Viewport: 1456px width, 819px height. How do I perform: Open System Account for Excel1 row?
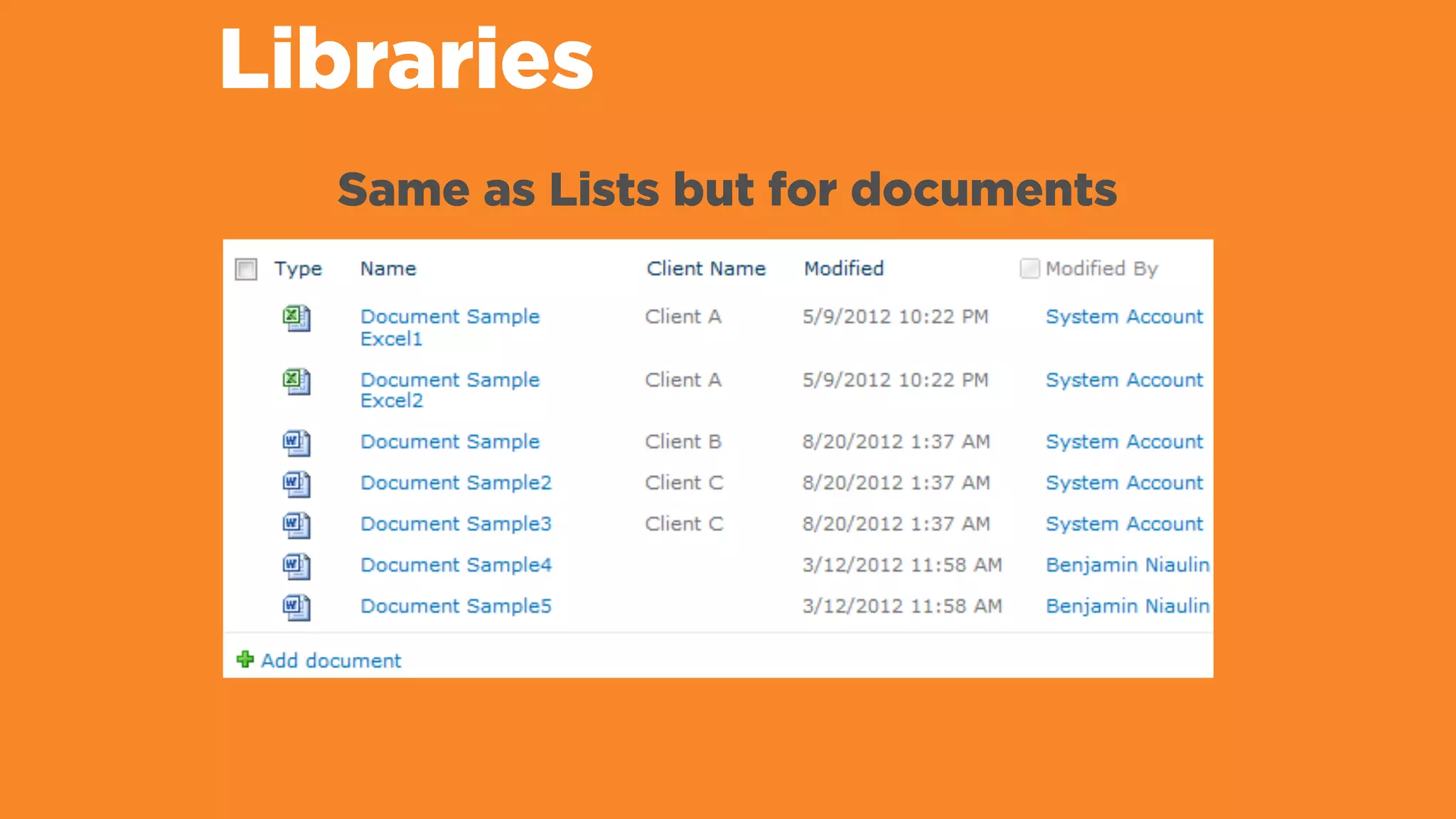(x=1125, y=317)
